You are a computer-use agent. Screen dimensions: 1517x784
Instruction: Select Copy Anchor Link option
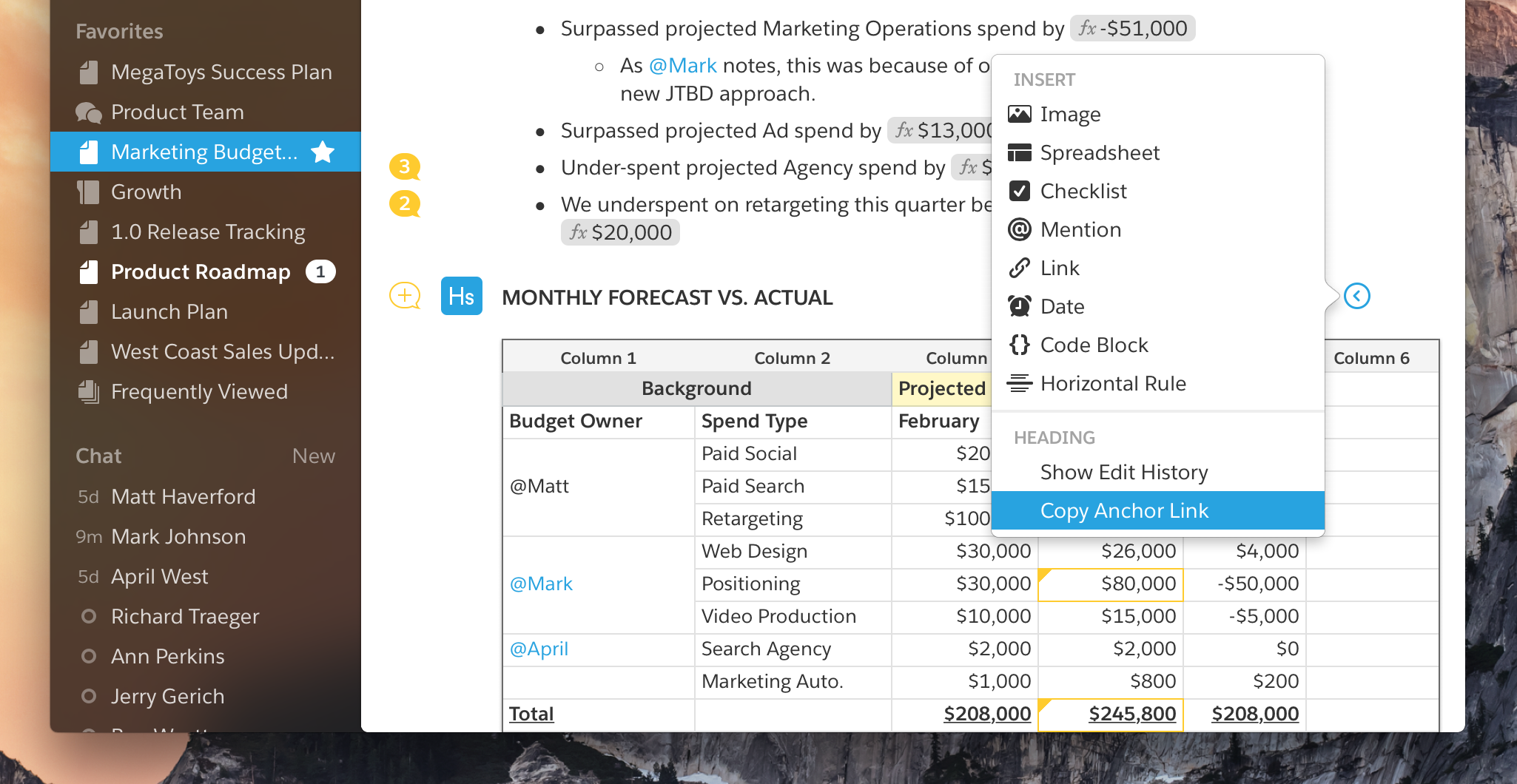(1123, 511)
